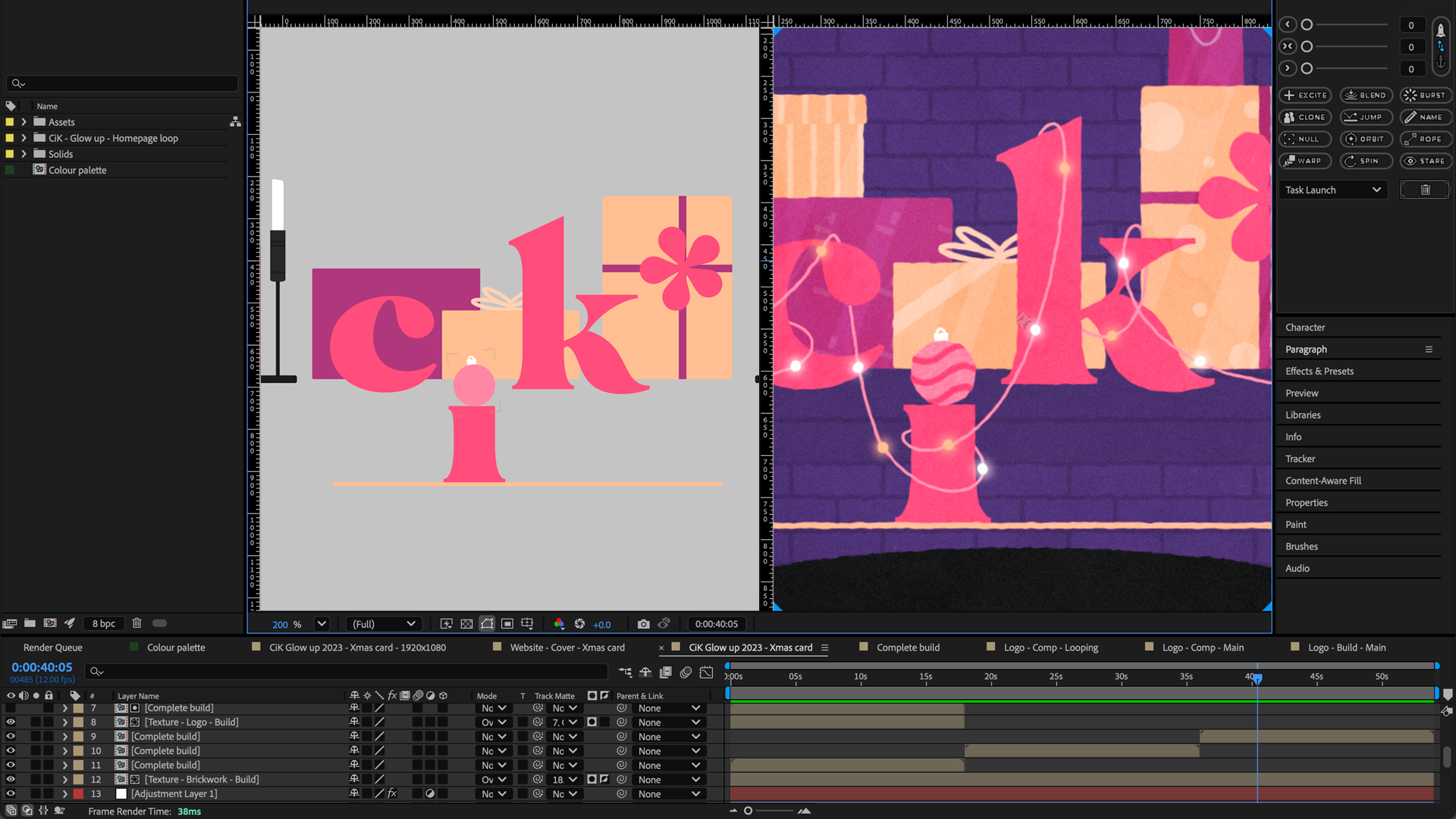Switch to the Complete build timeline tab
Image resolution: width=1456 pixels, height=819 pixels.
click(908, 648)
